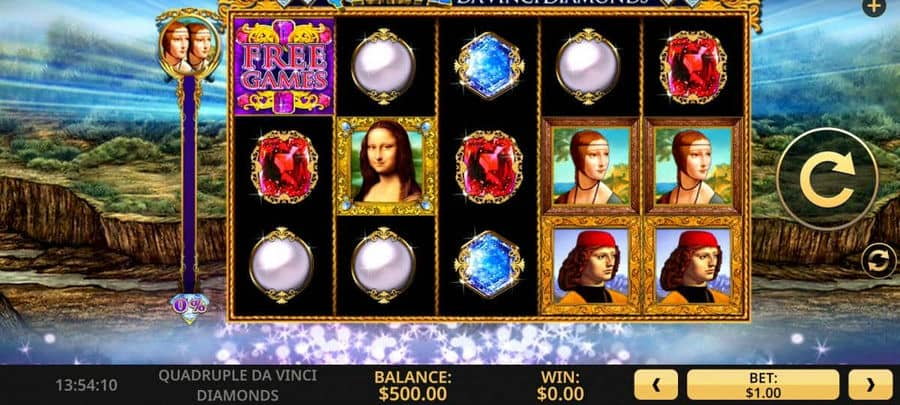The height and width of the screenshot is (405, 900).
Task: Click the 0% diamond progress indicator
Action: click(x=190, y=306)
